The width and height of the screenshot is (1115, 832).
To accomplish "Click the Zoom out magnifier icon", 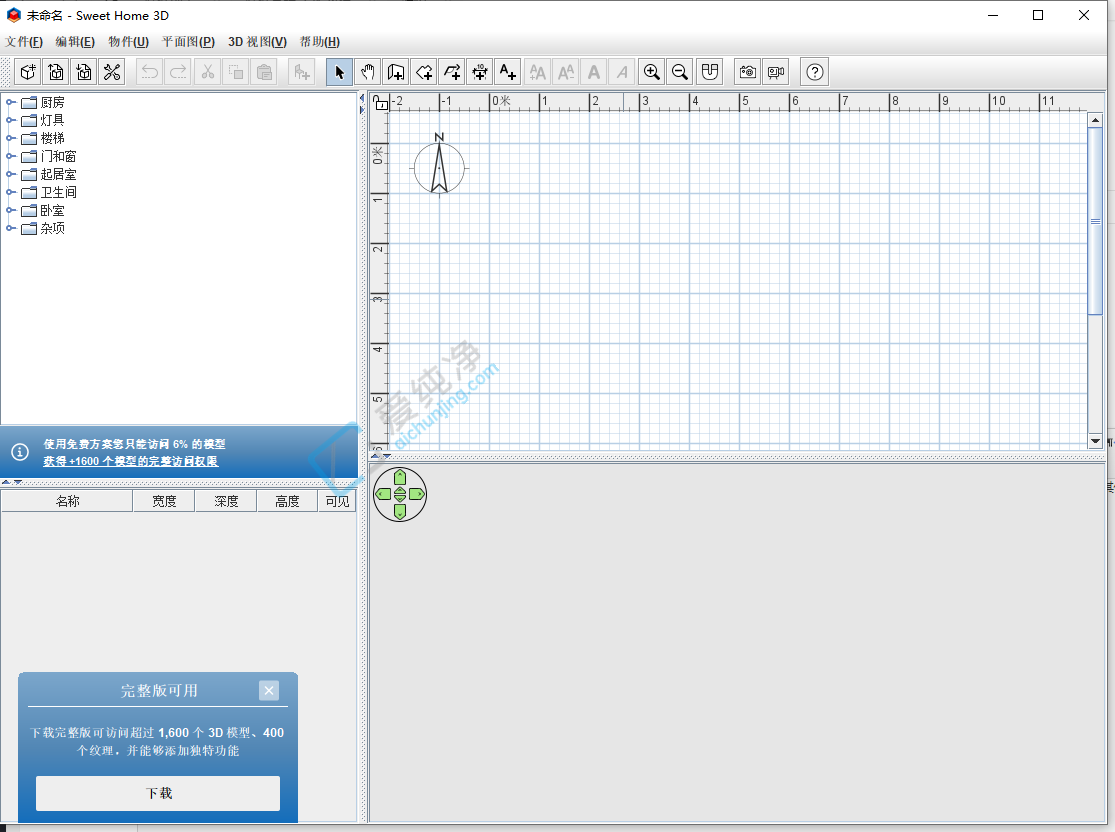I will pyautogui.click(x=680, y=72).
